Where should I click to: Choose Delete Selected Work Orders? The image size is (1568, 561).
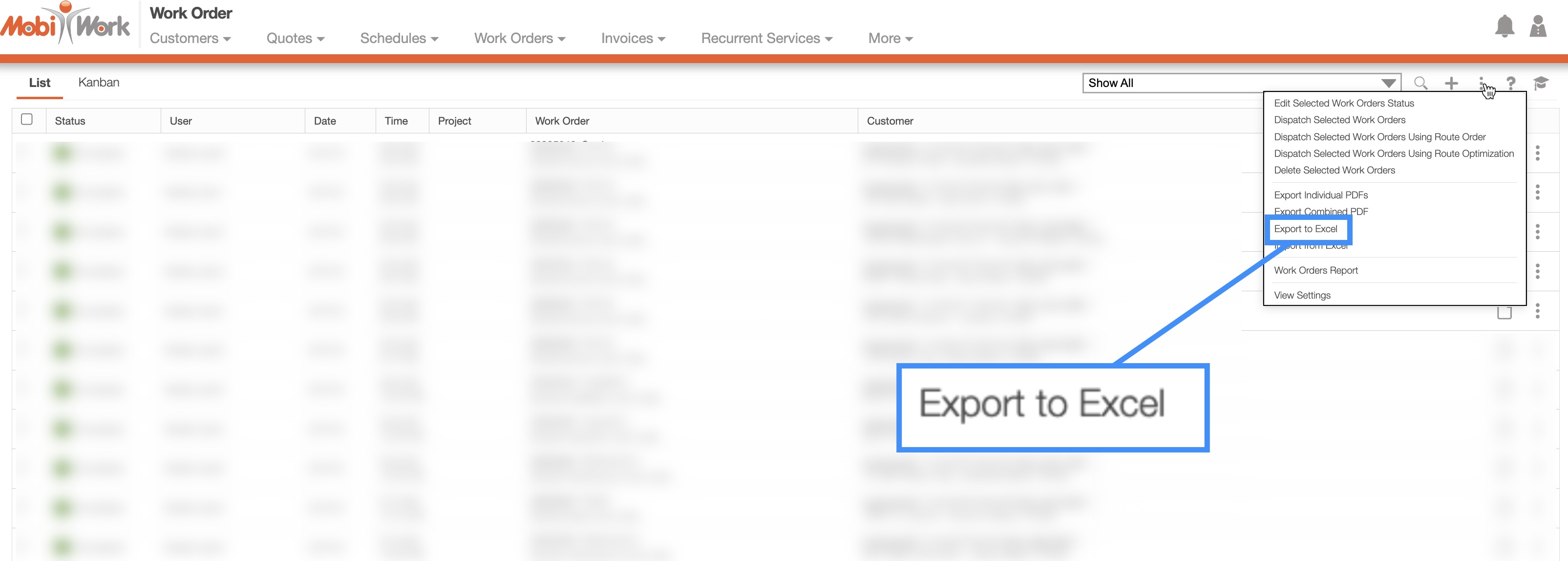pyautogui.click(x=1334, y=171)
